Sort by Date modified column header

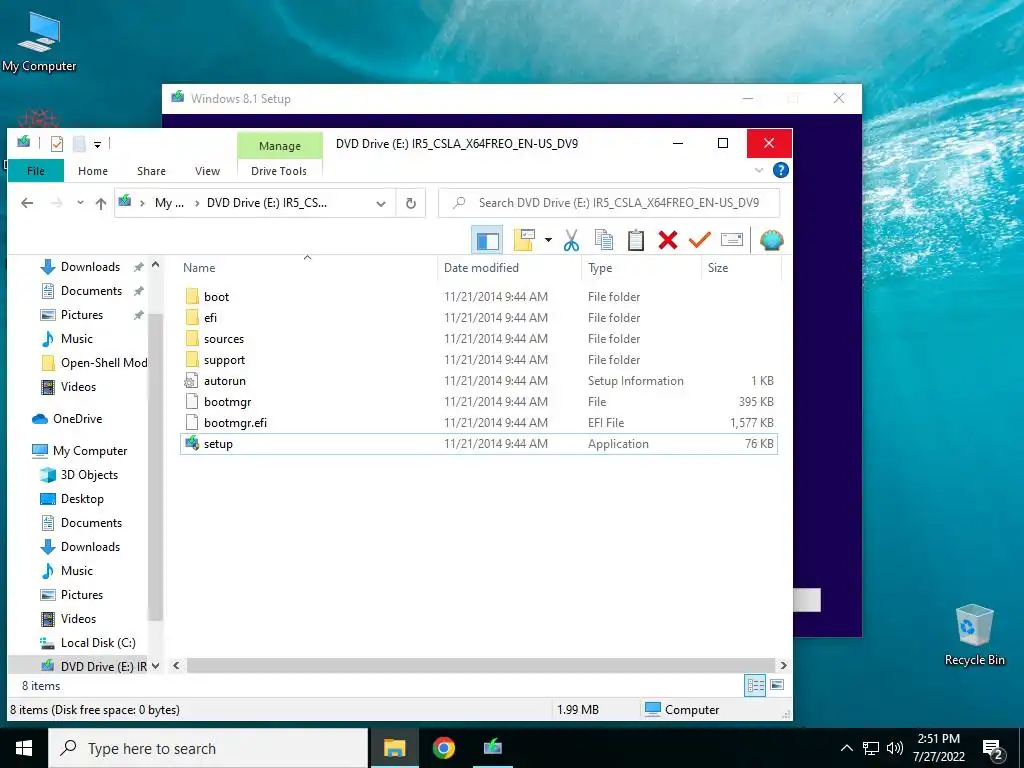point(508,268)
